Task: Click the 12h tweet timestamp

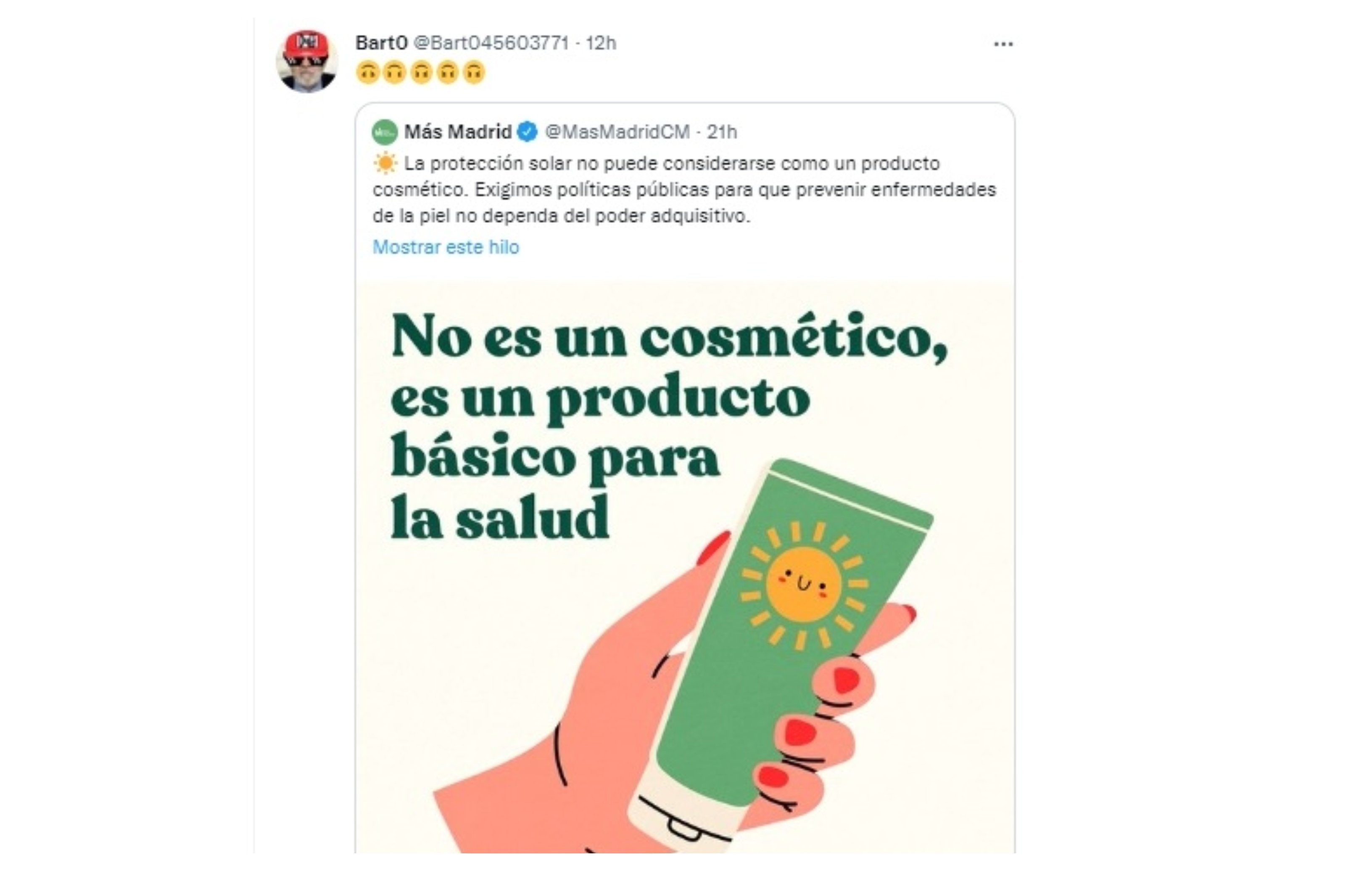Action: coord(601,43)
